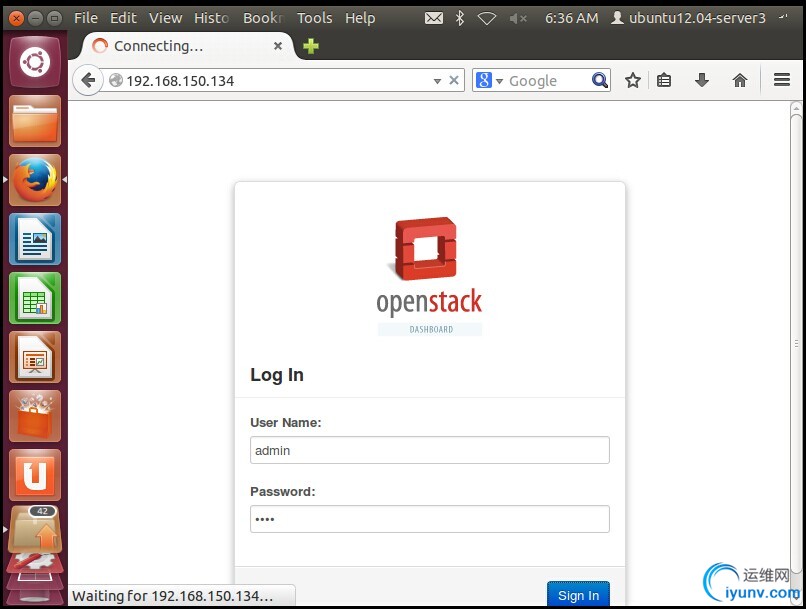
Task: Launch LibreOffice Calc from the dock
Action: 35,298
